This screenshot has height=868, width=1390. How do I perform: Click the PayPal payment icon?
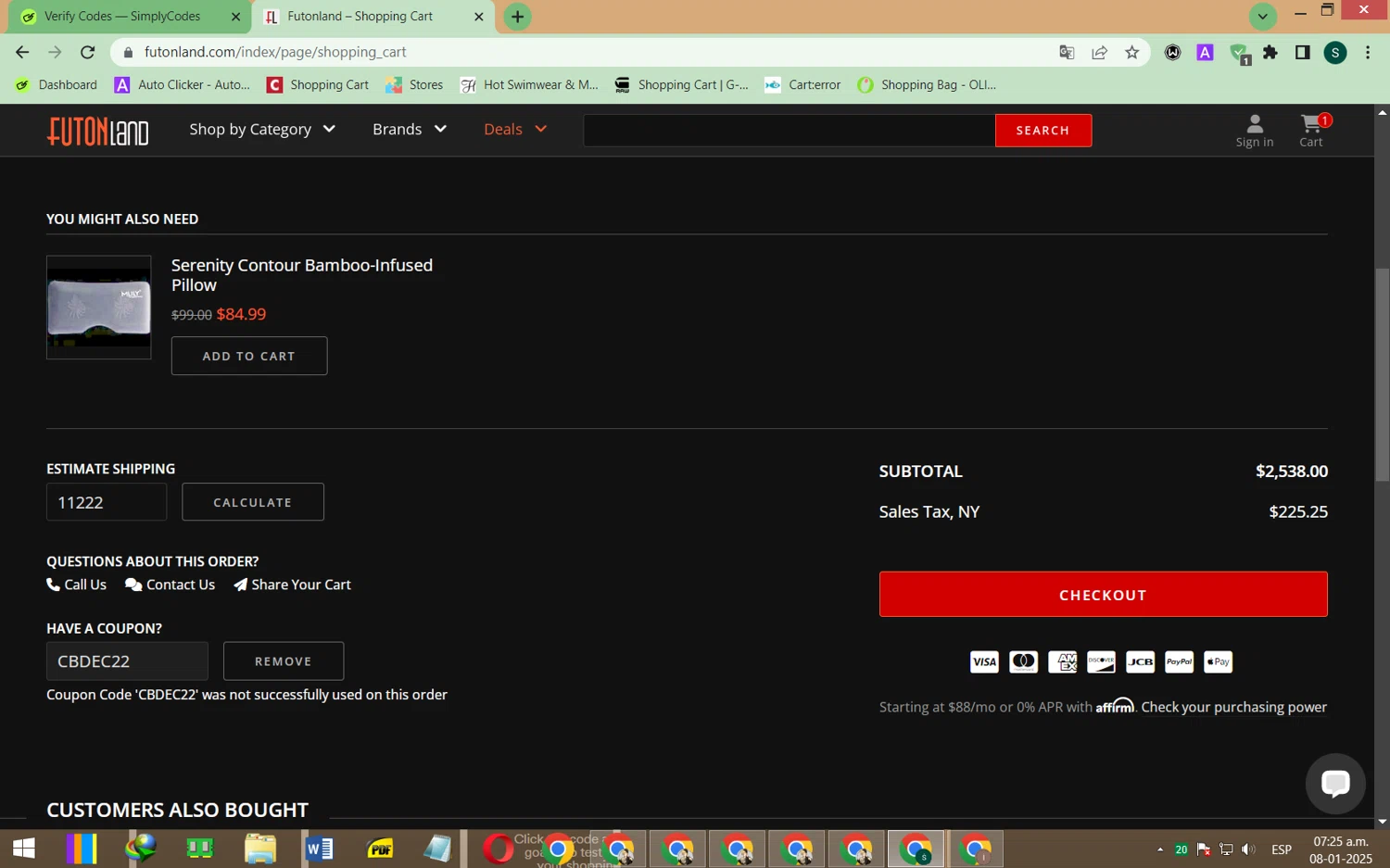[1179, 661]
